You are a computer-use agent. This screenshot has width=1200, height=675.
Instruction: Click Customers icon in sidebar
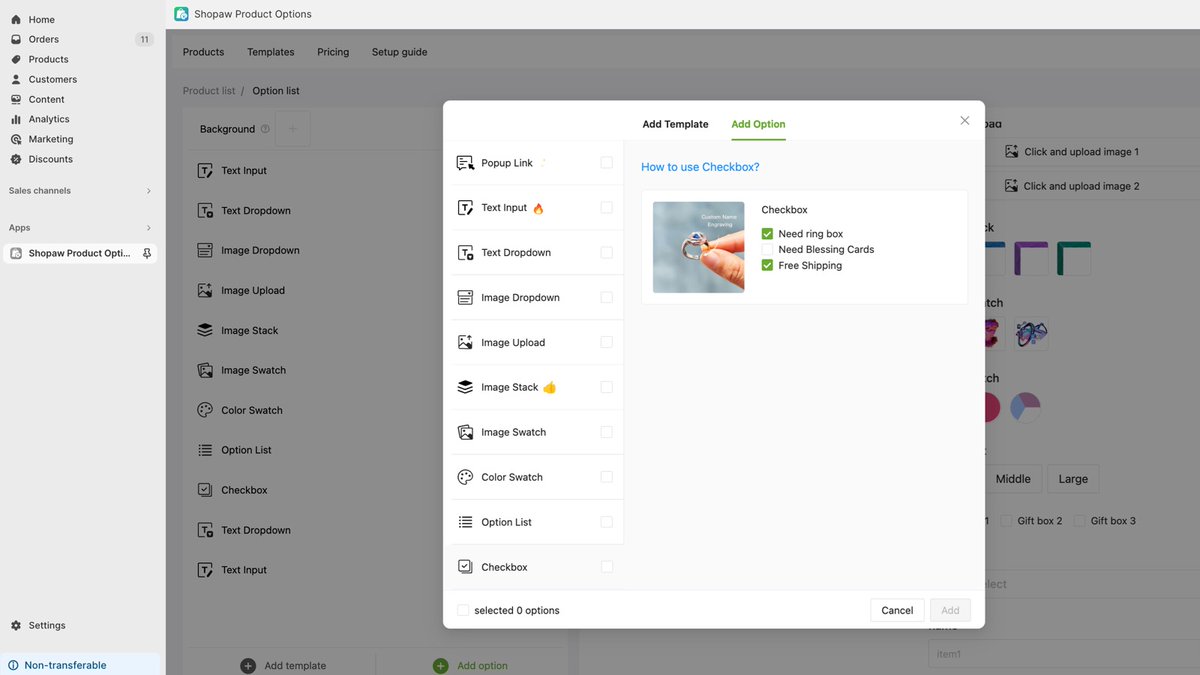coord(16,79)
